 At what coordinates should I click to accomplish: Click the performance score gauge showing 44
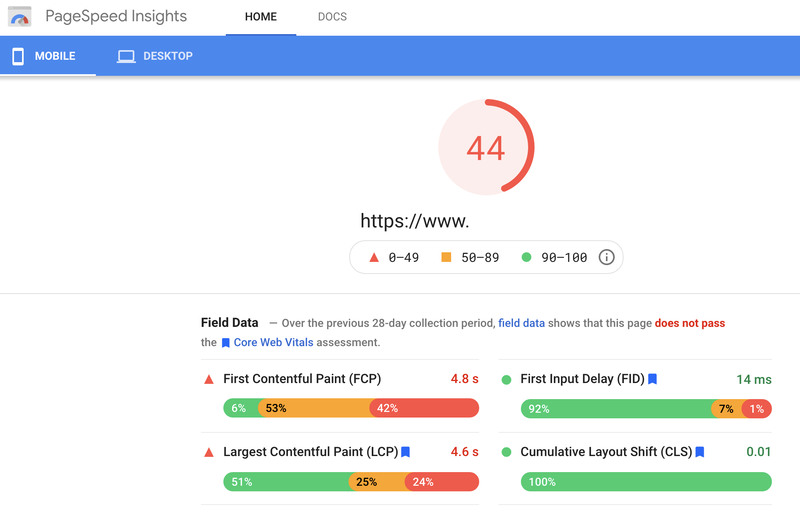point(486,147)
